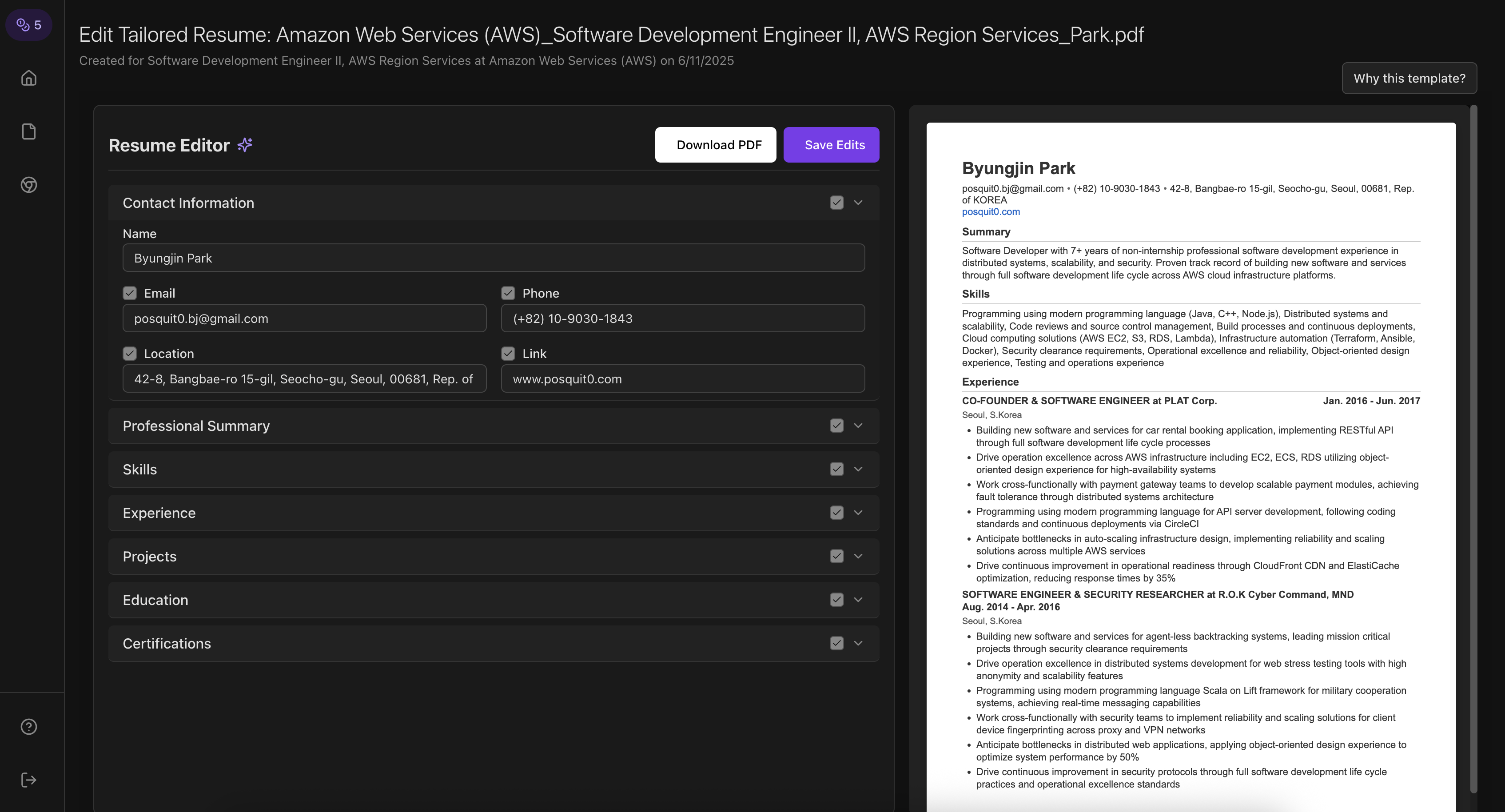Viewport: 1505px width, 812px height.
Task: Uncheck the Link checkbox
Action: tap(508, 354)
